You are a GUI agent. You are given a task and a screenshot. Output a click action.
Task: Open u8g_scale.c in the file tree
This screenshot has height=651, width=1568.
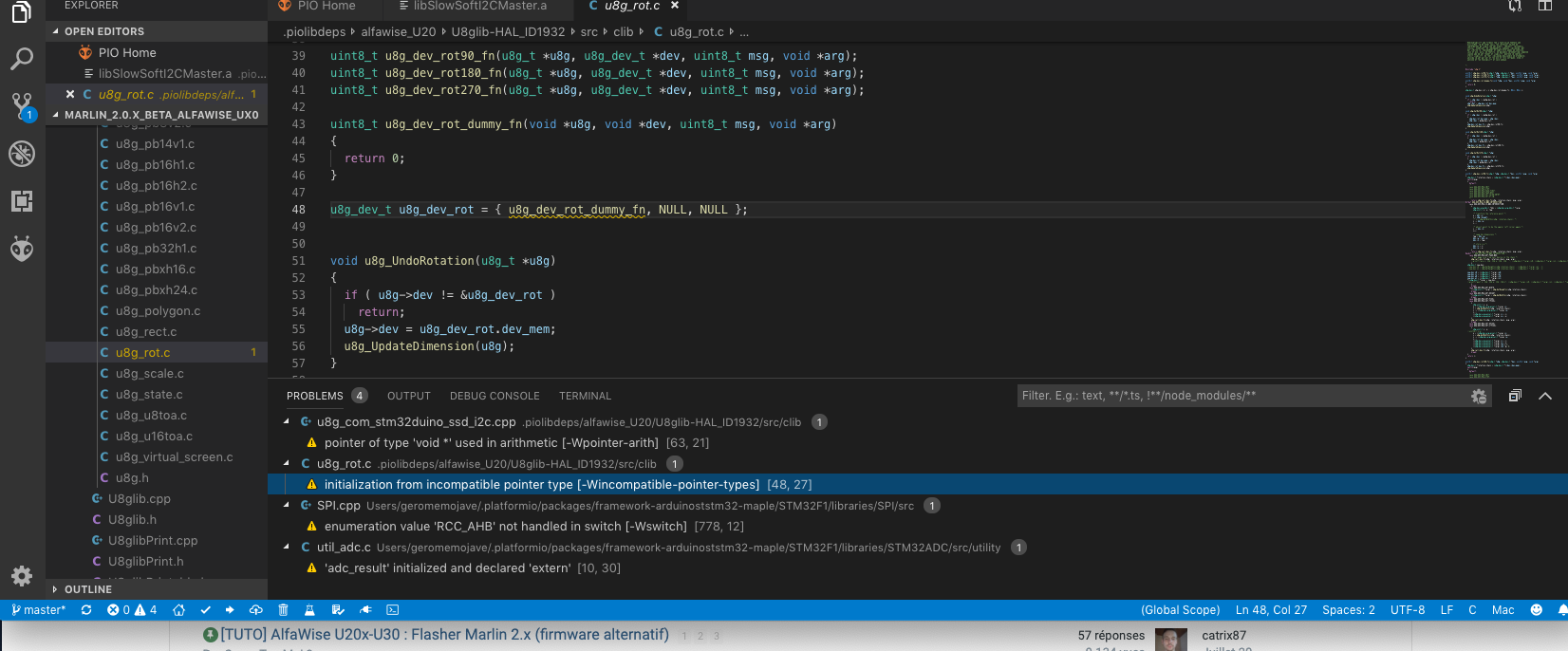(158, 374)
